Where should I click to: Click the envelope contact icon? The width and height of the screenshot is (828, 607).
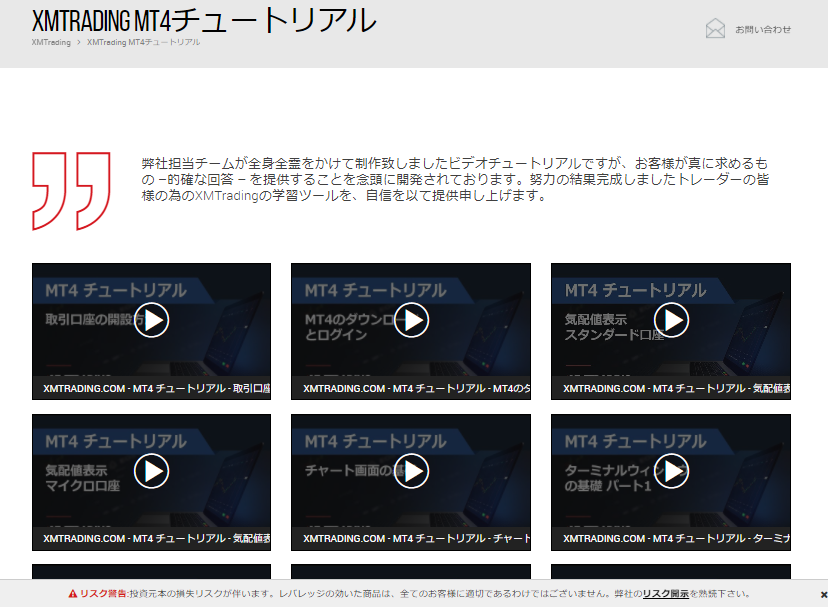pyautogui.click(x=715, y=29)
